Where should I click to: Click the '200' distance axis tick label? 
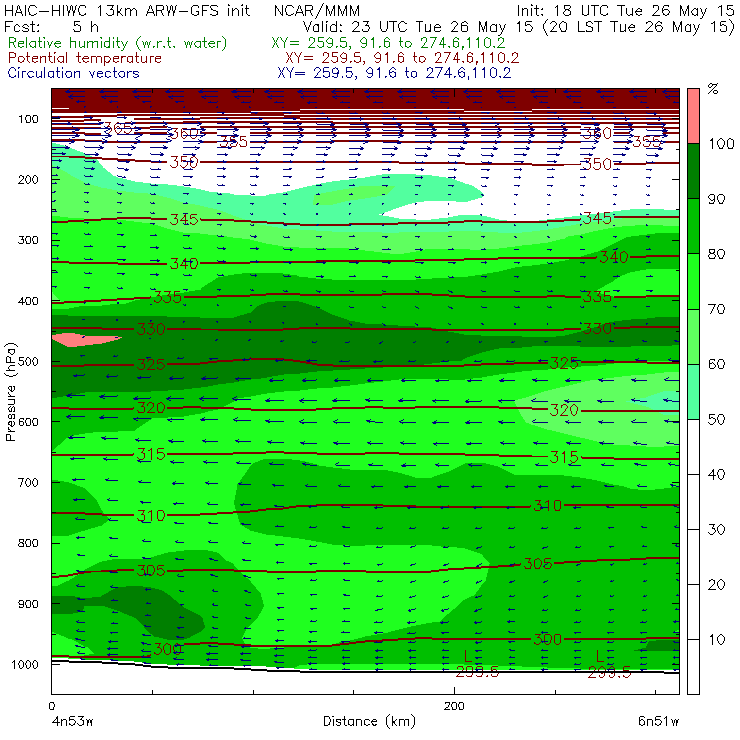click(x=454, y=706)
